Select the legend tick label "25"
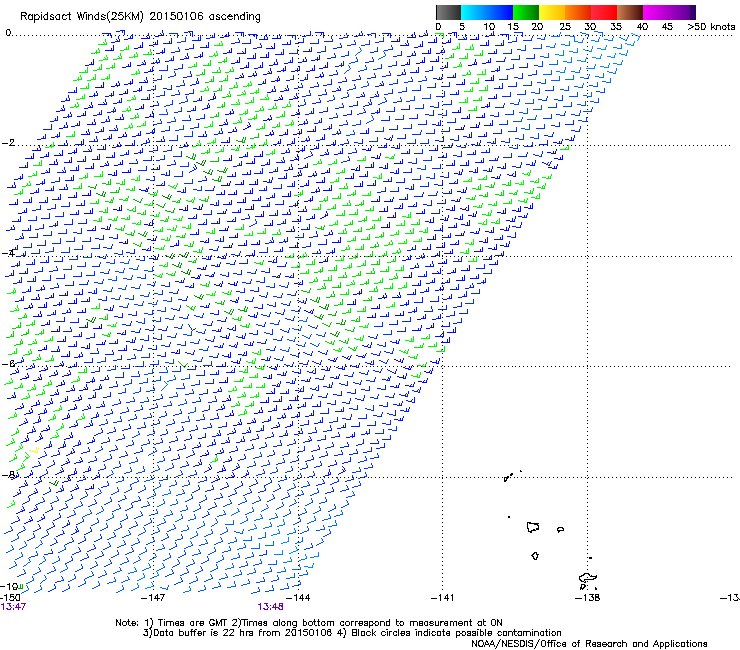Viewport: 740px width, 650px height. pyautogui.click(x=565, y=27)
